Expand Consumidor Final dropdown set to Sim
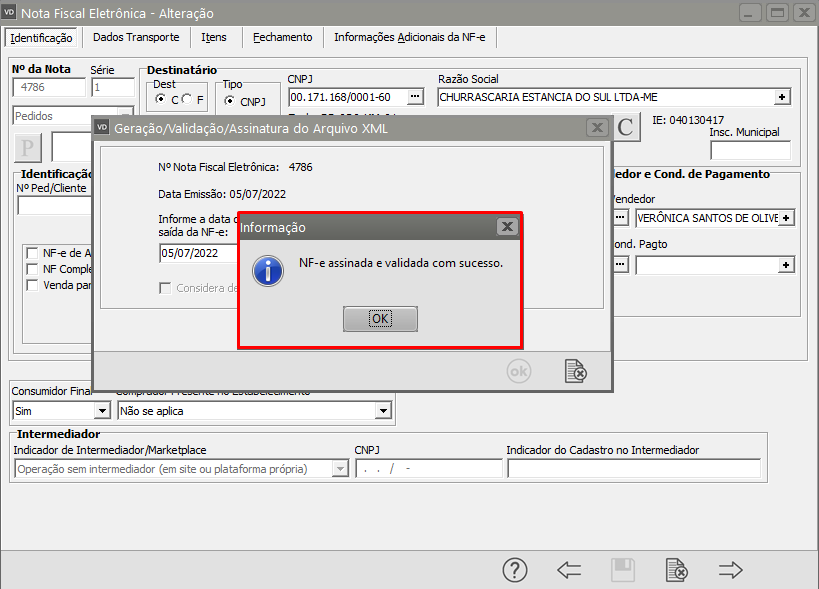Image resolution: width=819 pixels, height=589 pixels. click(x=101, y=410)
